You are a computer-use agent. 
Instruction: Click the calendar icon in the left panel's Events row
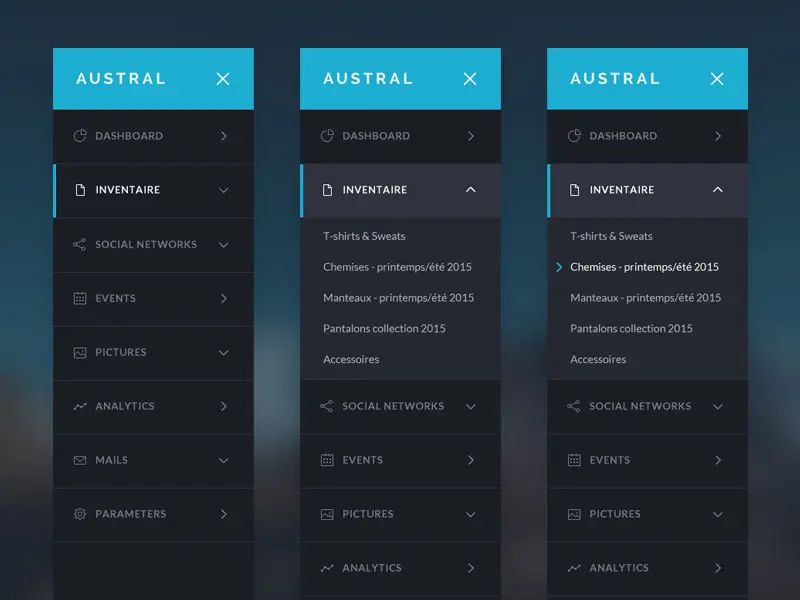coord(80,298)
